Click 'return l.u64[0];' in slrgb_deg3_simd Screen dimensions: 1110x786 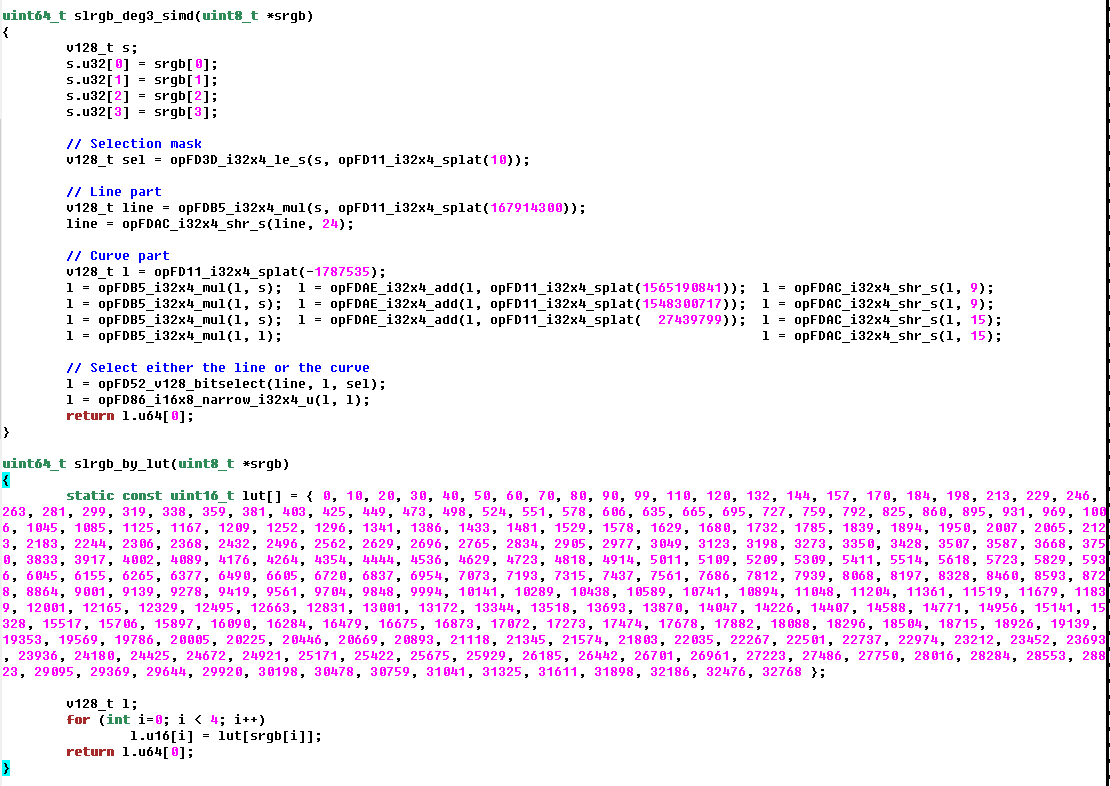pyautogui.click(x=130, y=416)
